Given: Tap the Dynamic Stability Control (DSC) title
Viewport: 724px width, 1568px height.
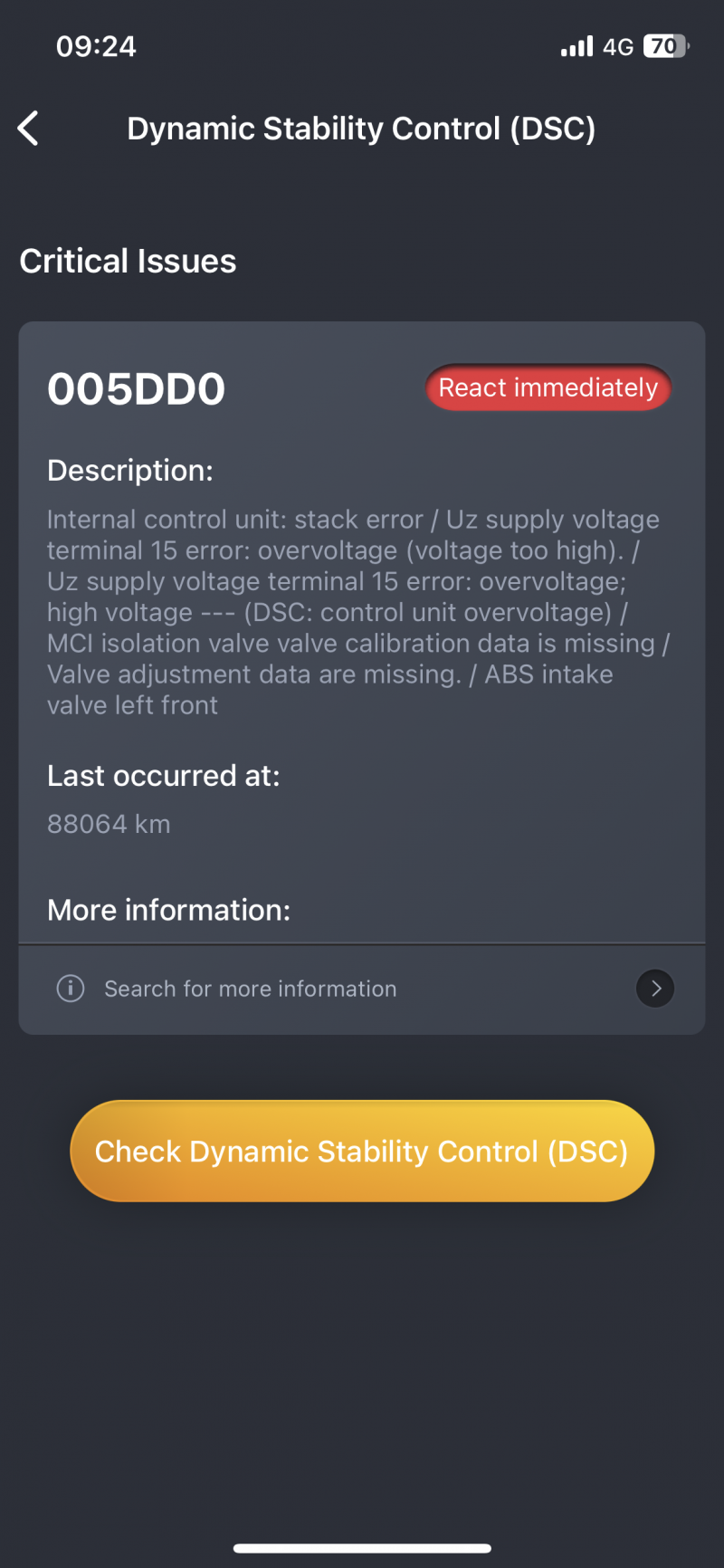Looking at the screenshot, I should [361, 129].
